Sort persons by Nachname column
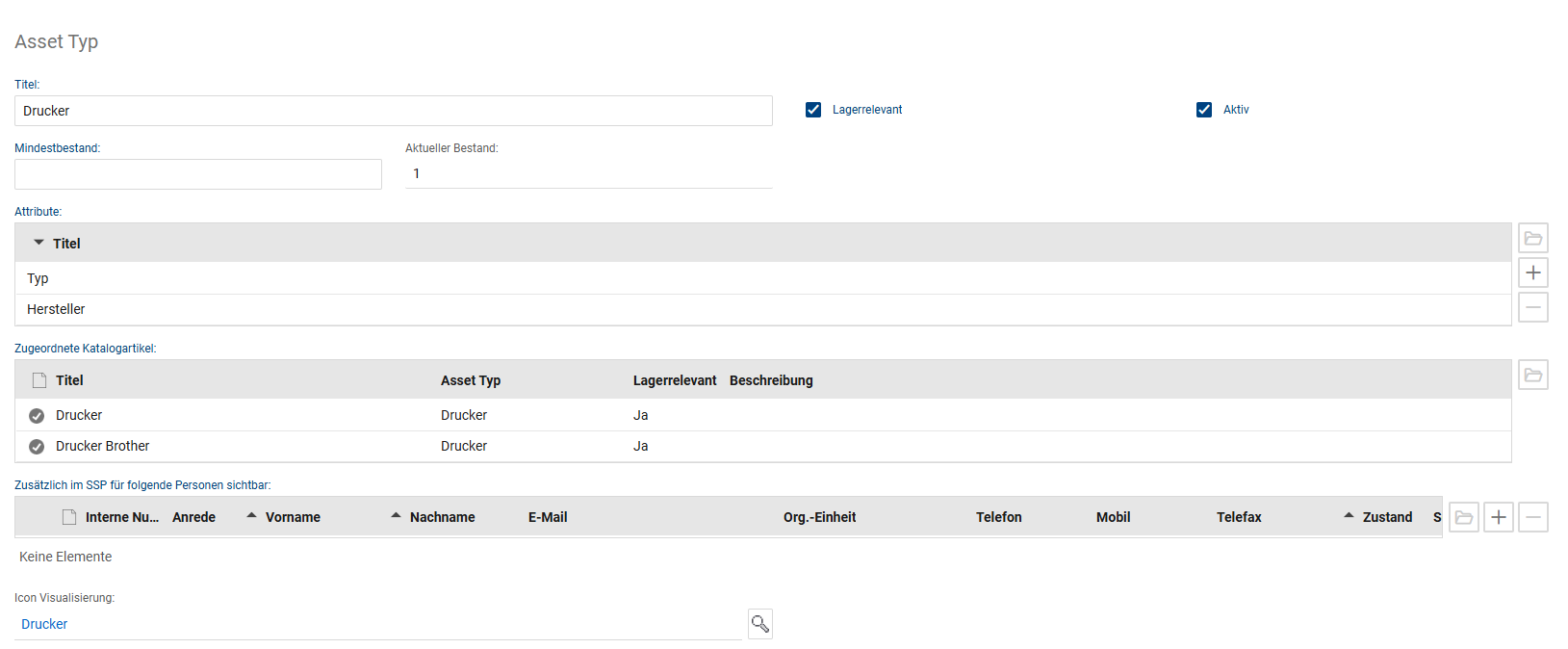Viewport: 1568px width, 649px height. tap(443, 517)
